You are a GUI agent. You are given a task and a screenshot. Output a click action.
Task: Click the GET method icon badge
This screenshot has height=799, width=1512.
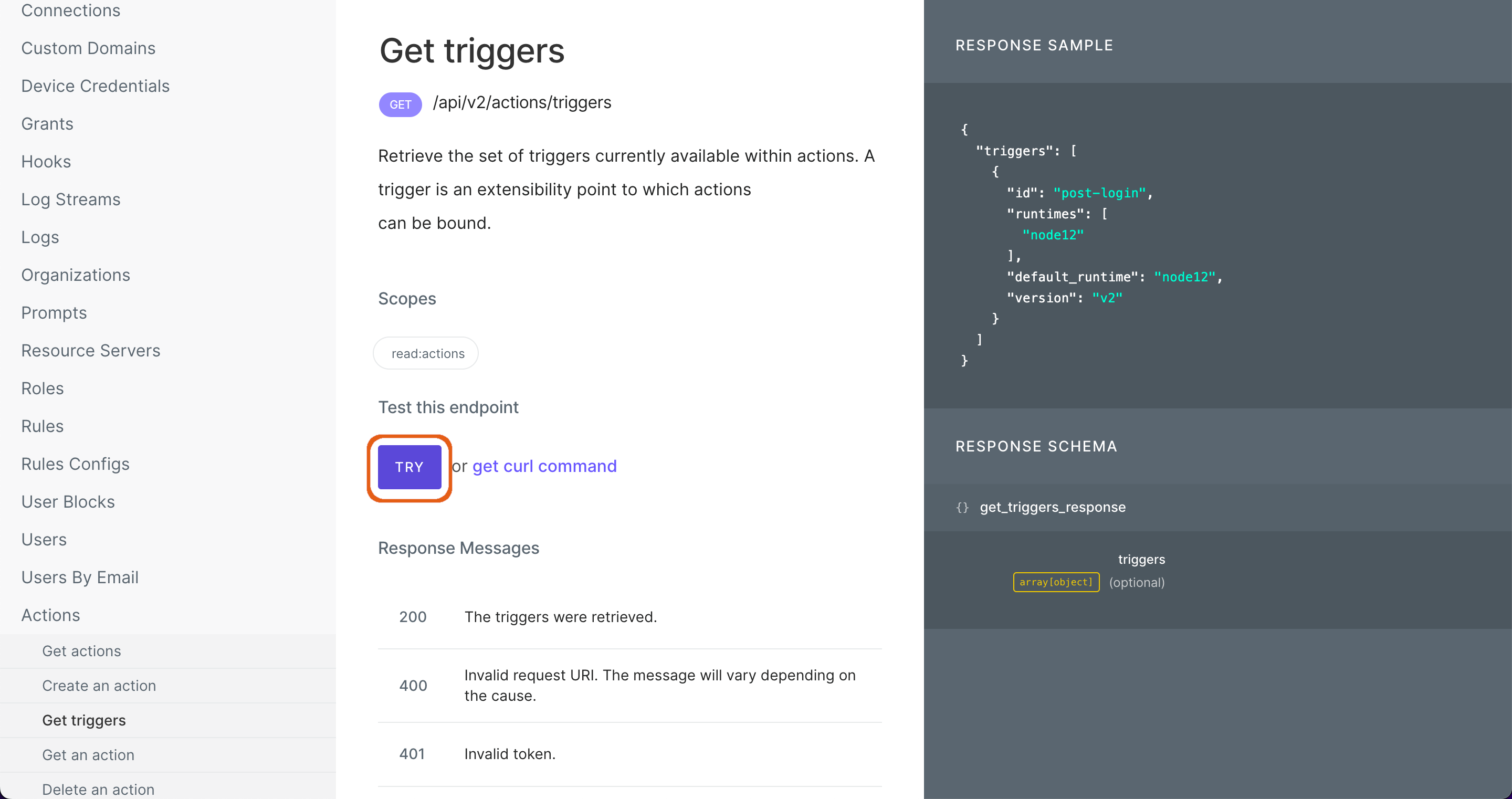coord(400,103)
